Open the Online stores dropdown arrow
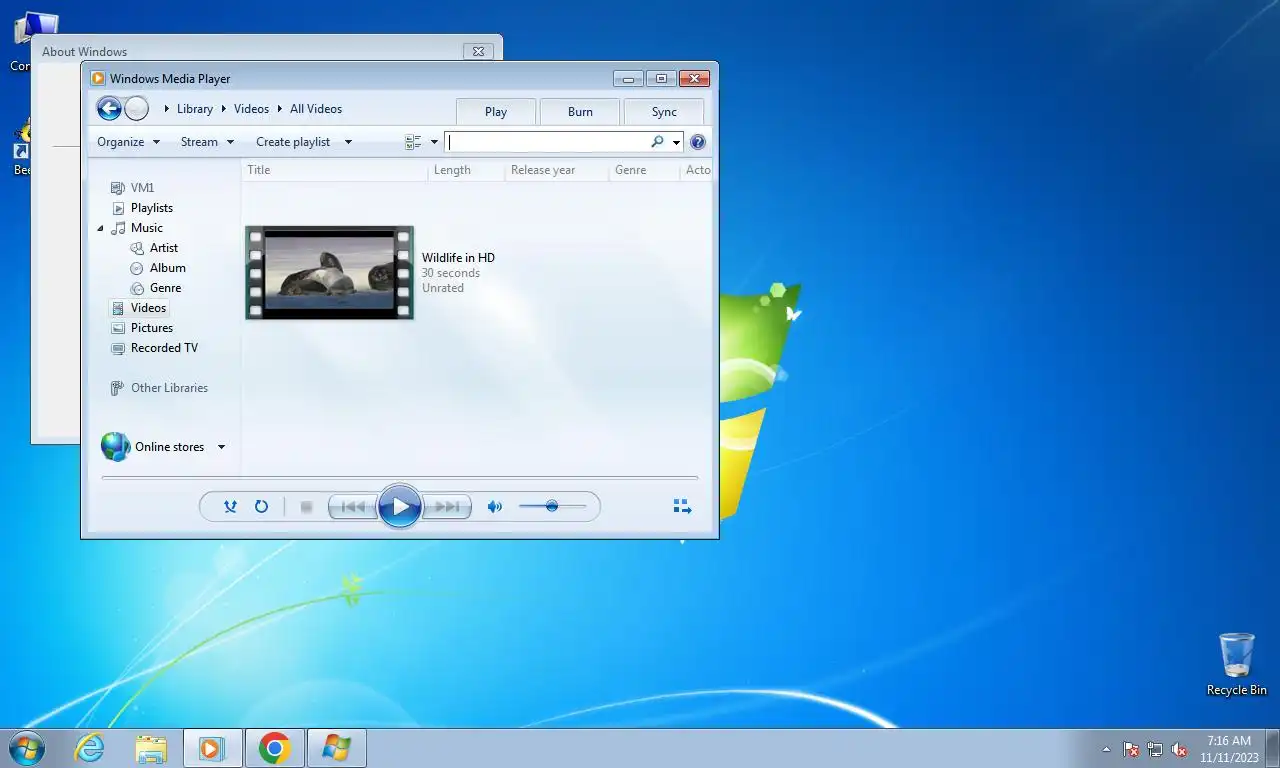Viewport: 1280px width, 768px height. click(222, 447)
